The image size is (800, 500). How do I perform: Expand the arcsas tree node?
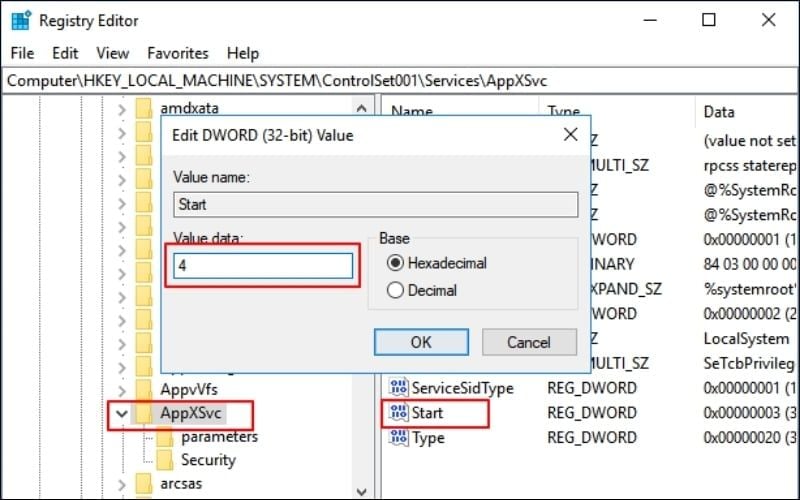[x=122, y=485]
